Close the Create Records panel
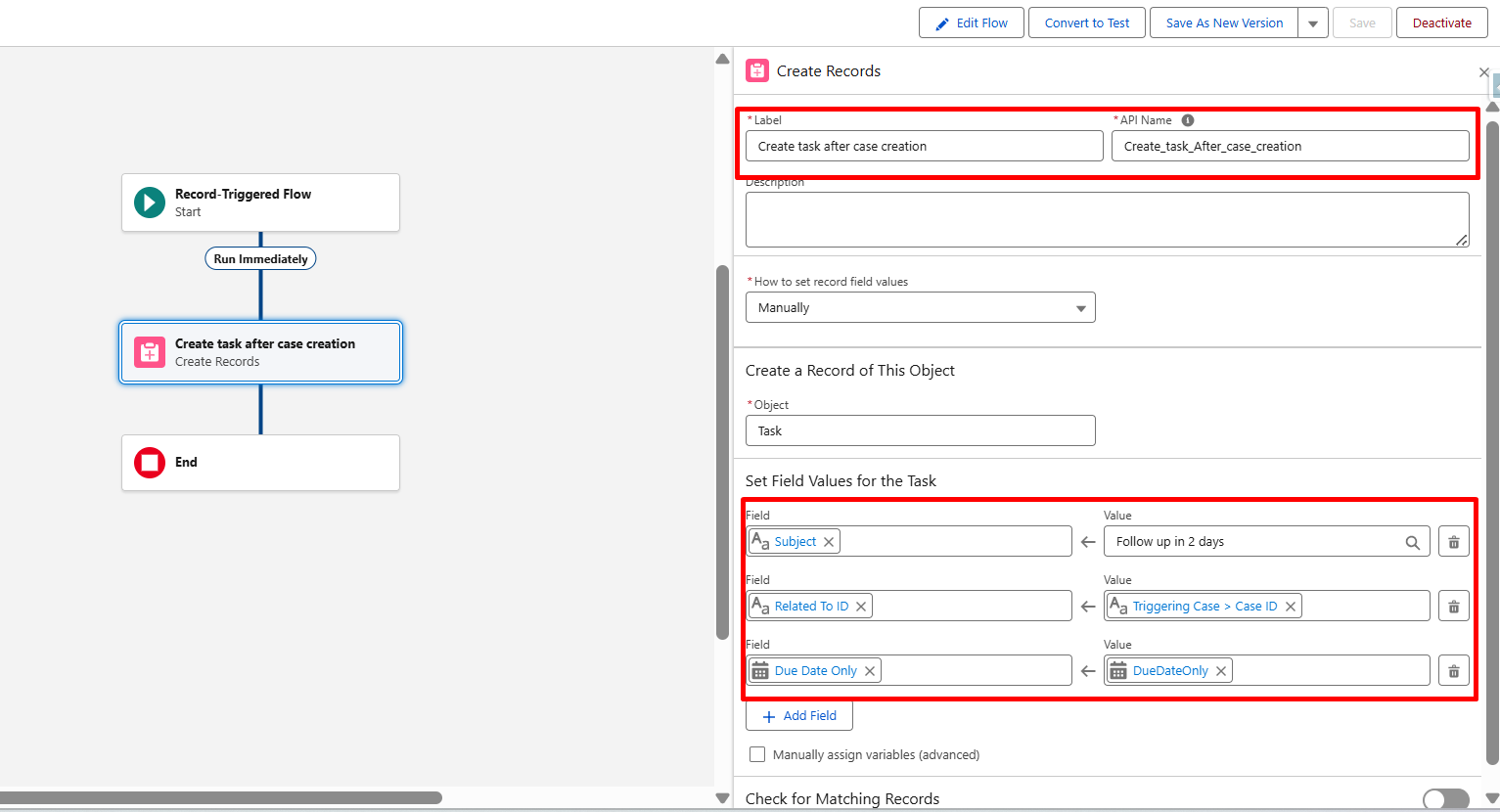The width and height of the screenshot is (1500, 812). (1484, 71)
